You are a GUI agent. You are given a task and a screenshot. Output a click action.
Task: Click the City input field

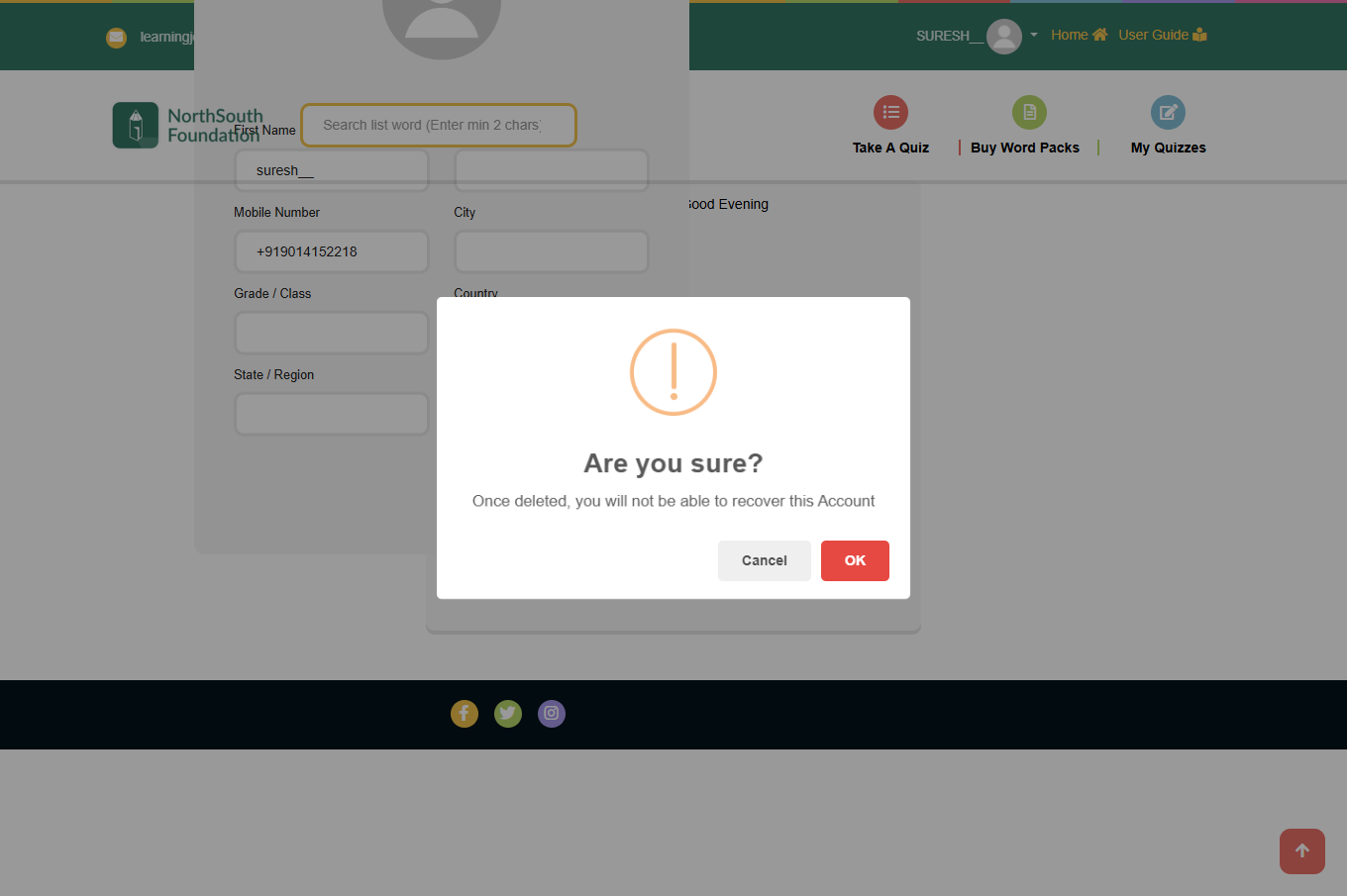[552, 251]
